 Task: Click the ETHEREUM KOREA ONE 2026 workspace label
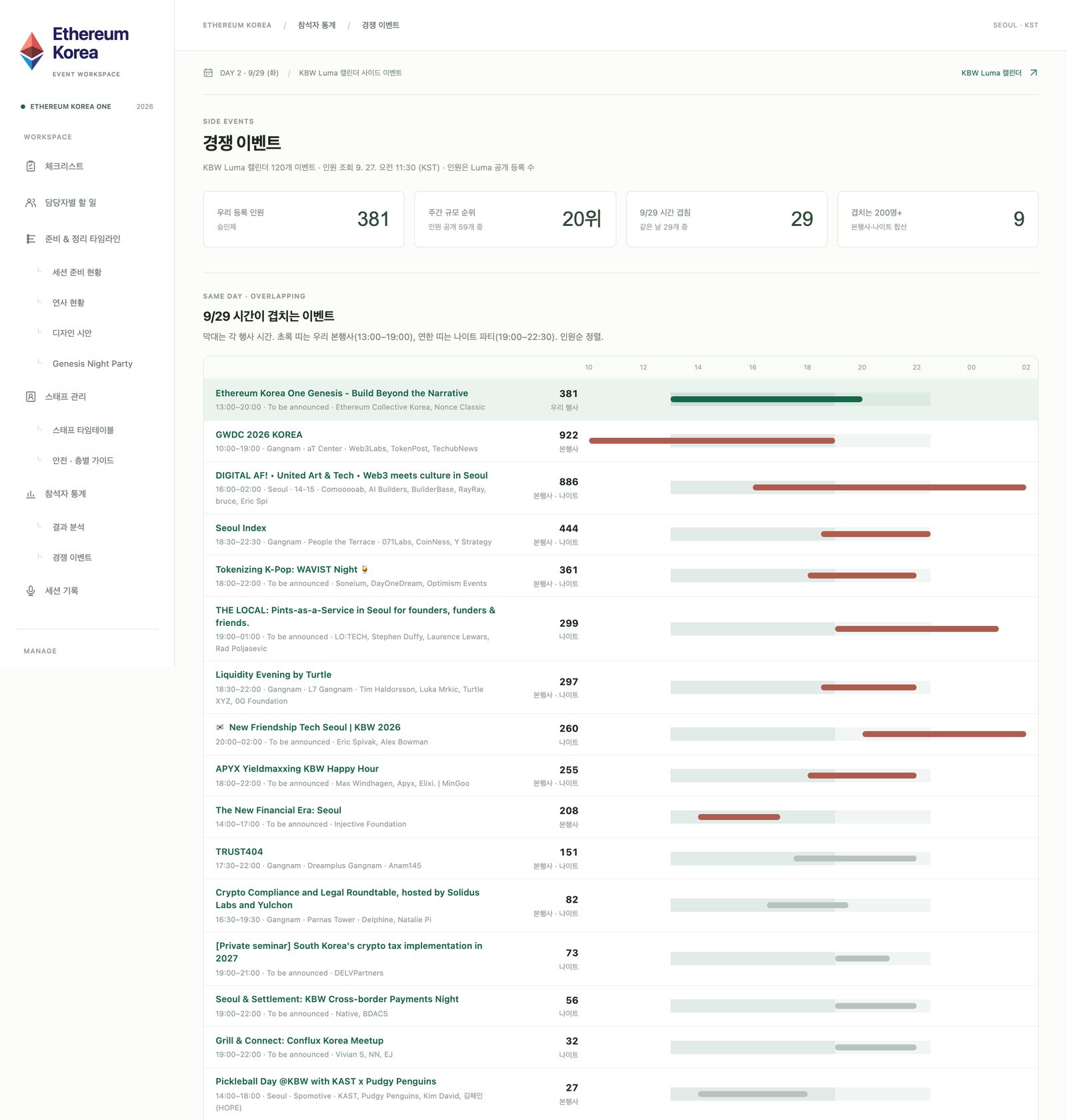87,107
